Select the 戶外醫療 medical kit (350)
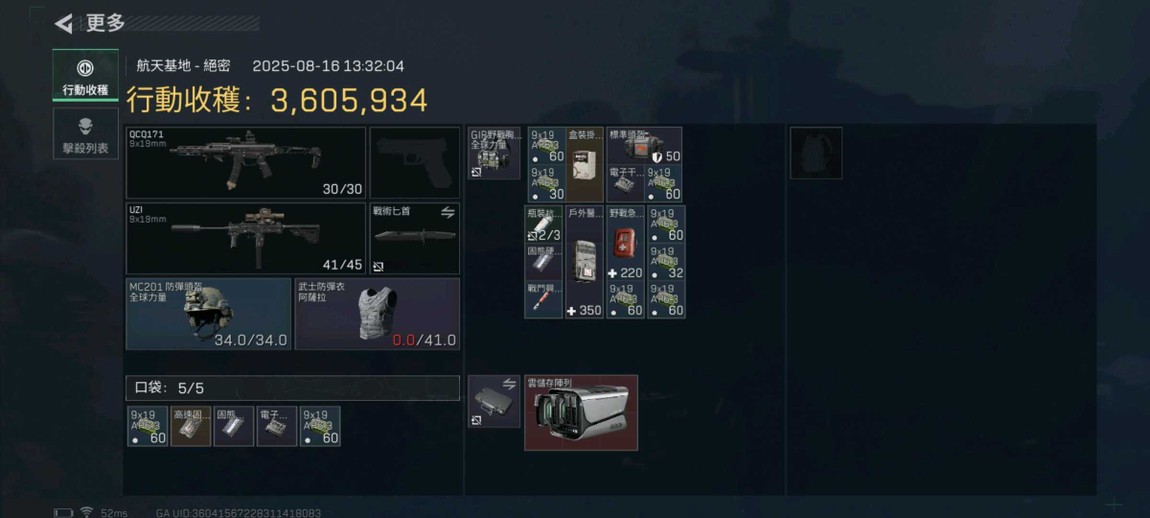Screen dimensions: 1150x518 point(585,261)
